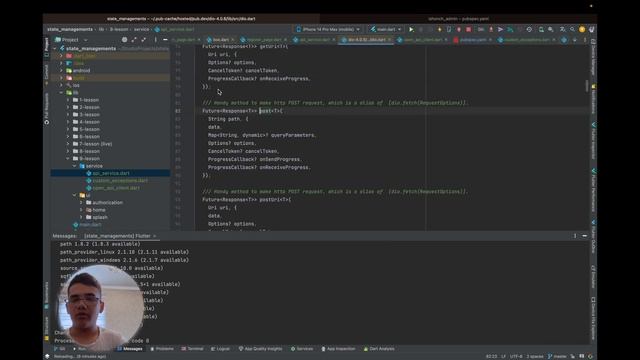Viewport: 640px width, 360px height.
Task: Open the account avatar in the toolbar
Action: click(x=582, y=29)
